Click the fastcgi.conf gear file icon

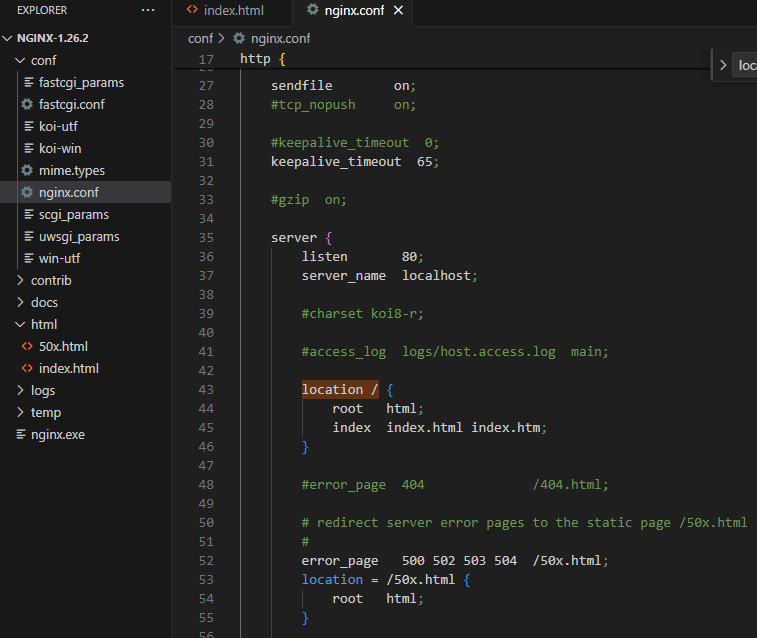click(28, 104)
